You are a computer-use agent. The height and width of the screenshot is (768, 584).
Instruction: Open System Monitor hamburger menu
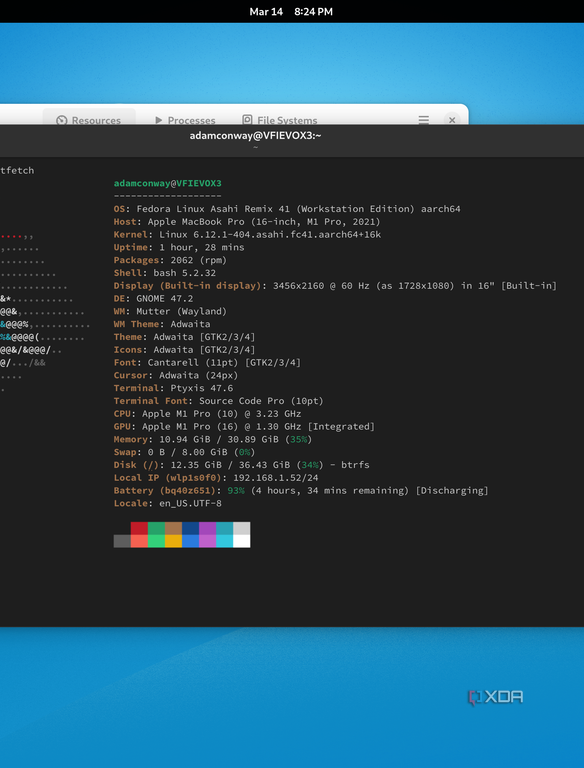(424, 120)
